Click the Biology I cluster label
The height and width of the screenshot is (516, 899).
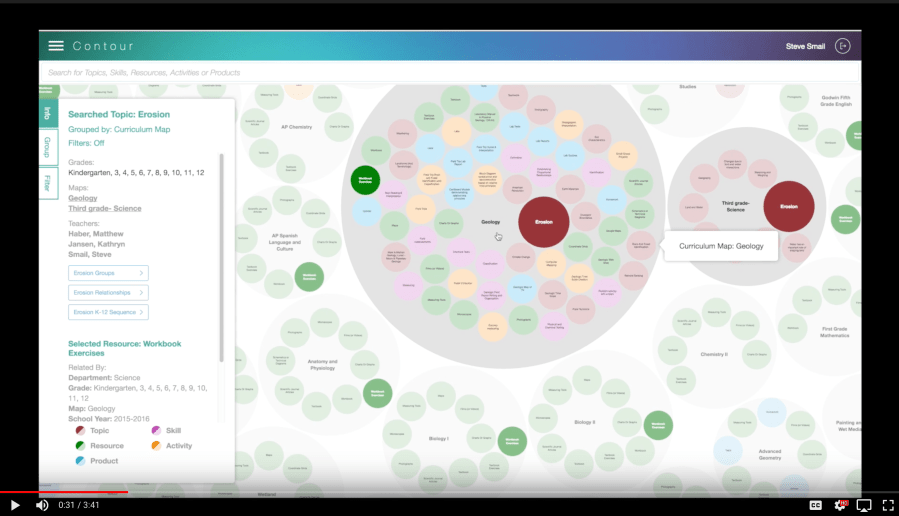[437, 439]
